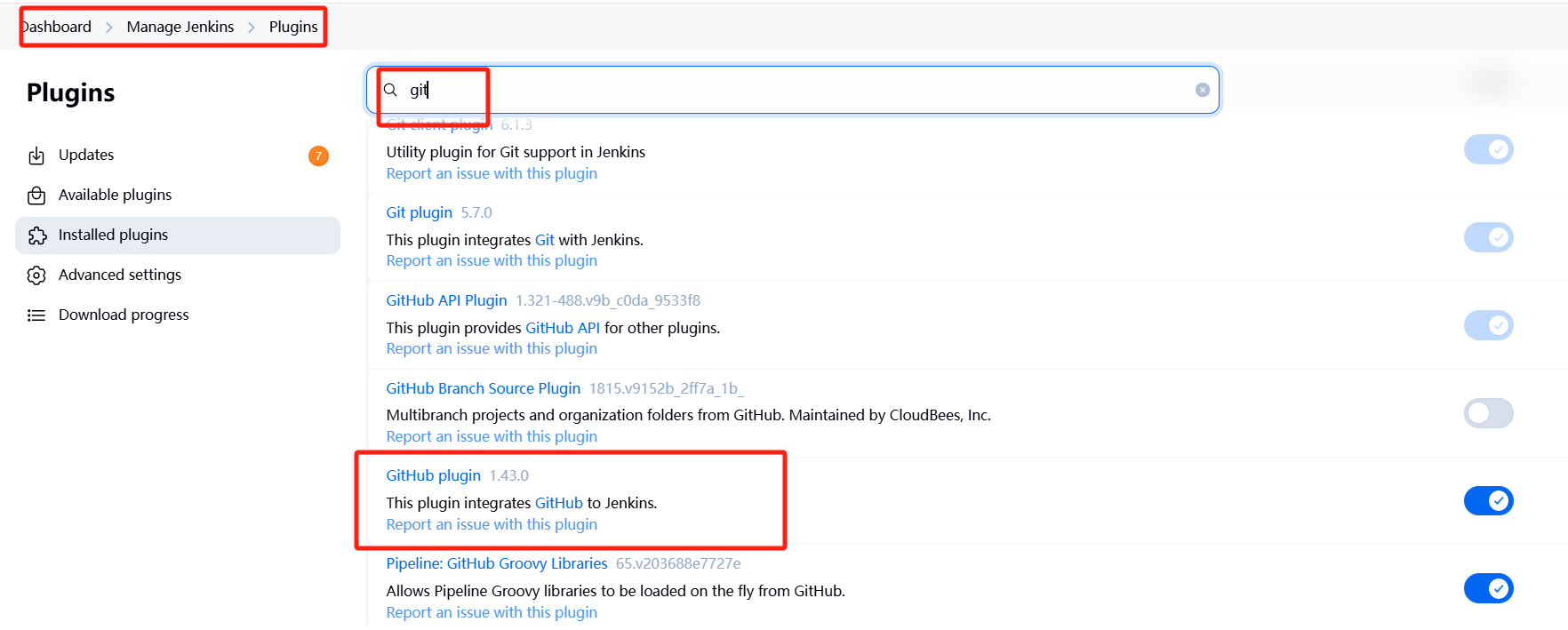The image size is (1568, 630).
Task: Disable the GitHub plugin 1.43.0 switch
Action: click(1488, 500)
